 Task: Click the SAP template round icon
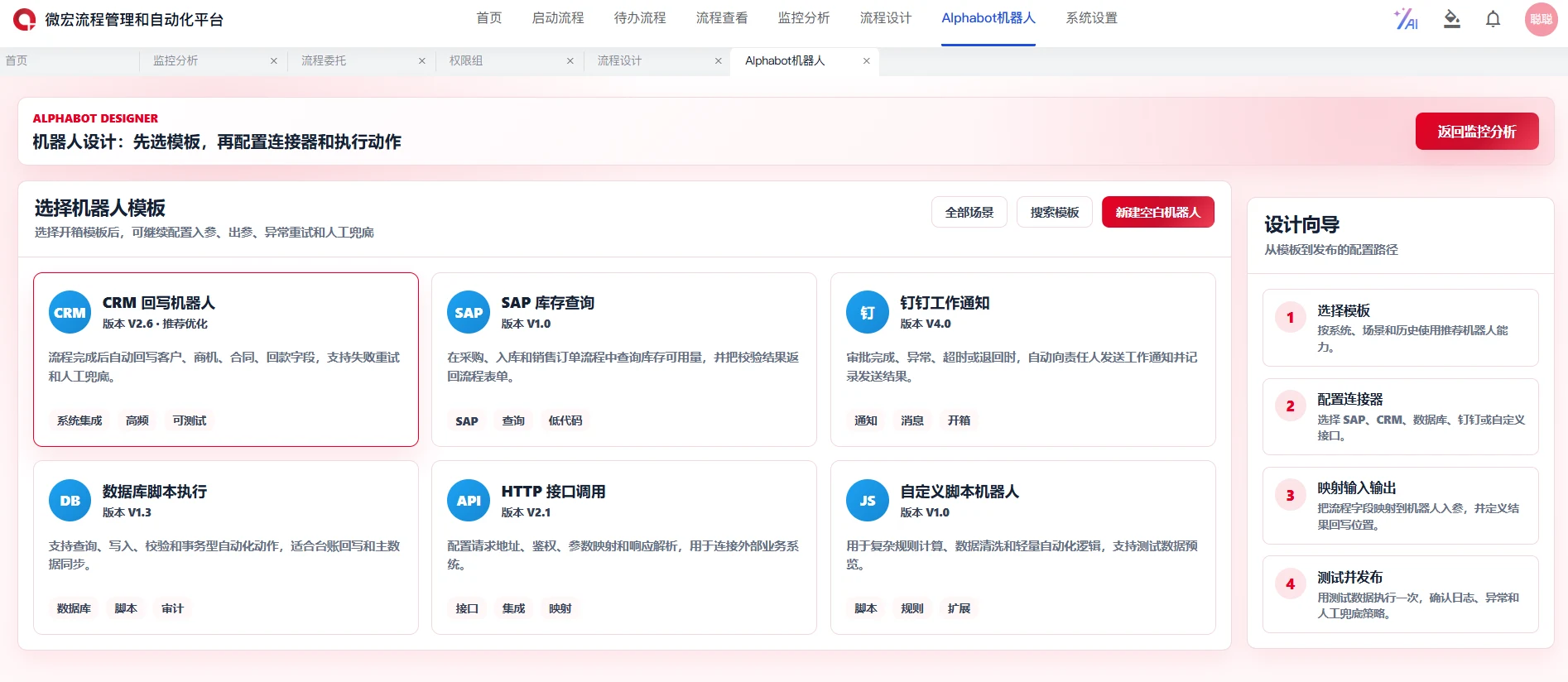[x=469, y=312]
